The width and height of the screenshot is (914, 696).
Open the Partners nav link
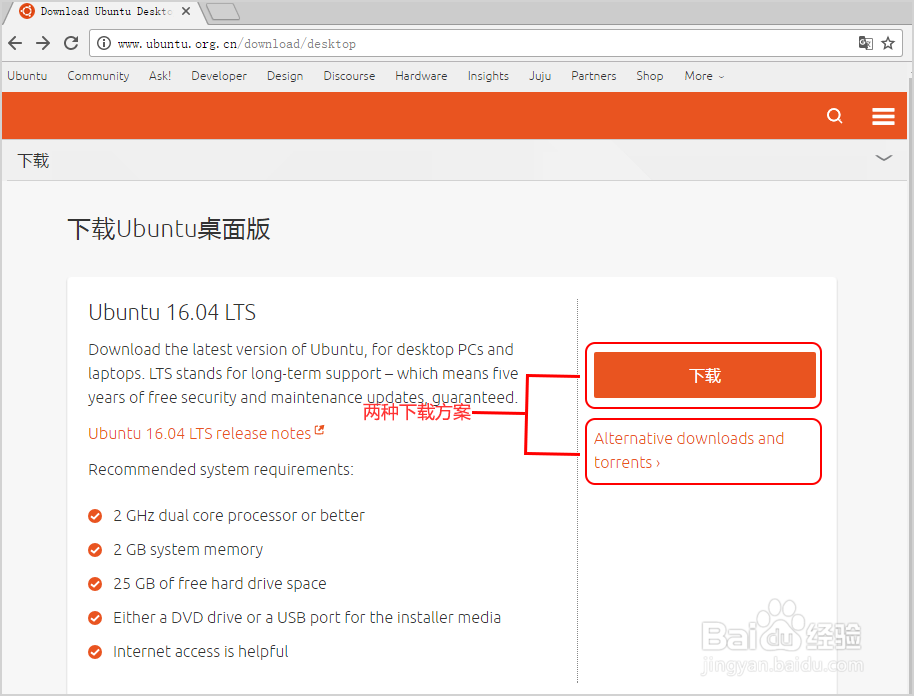click(x=593, y=76)
